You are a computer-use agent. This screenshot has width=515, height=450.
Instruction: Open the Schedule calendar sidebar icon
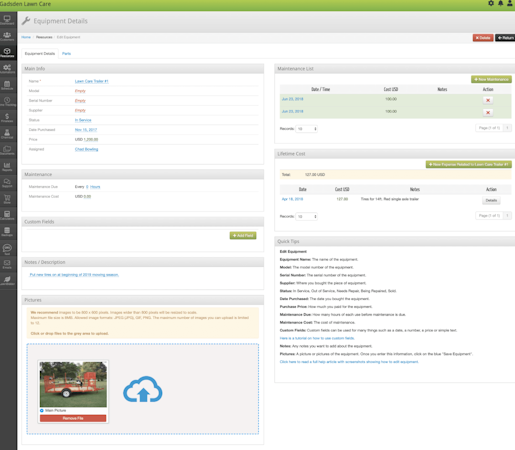(x=7, y=85)
